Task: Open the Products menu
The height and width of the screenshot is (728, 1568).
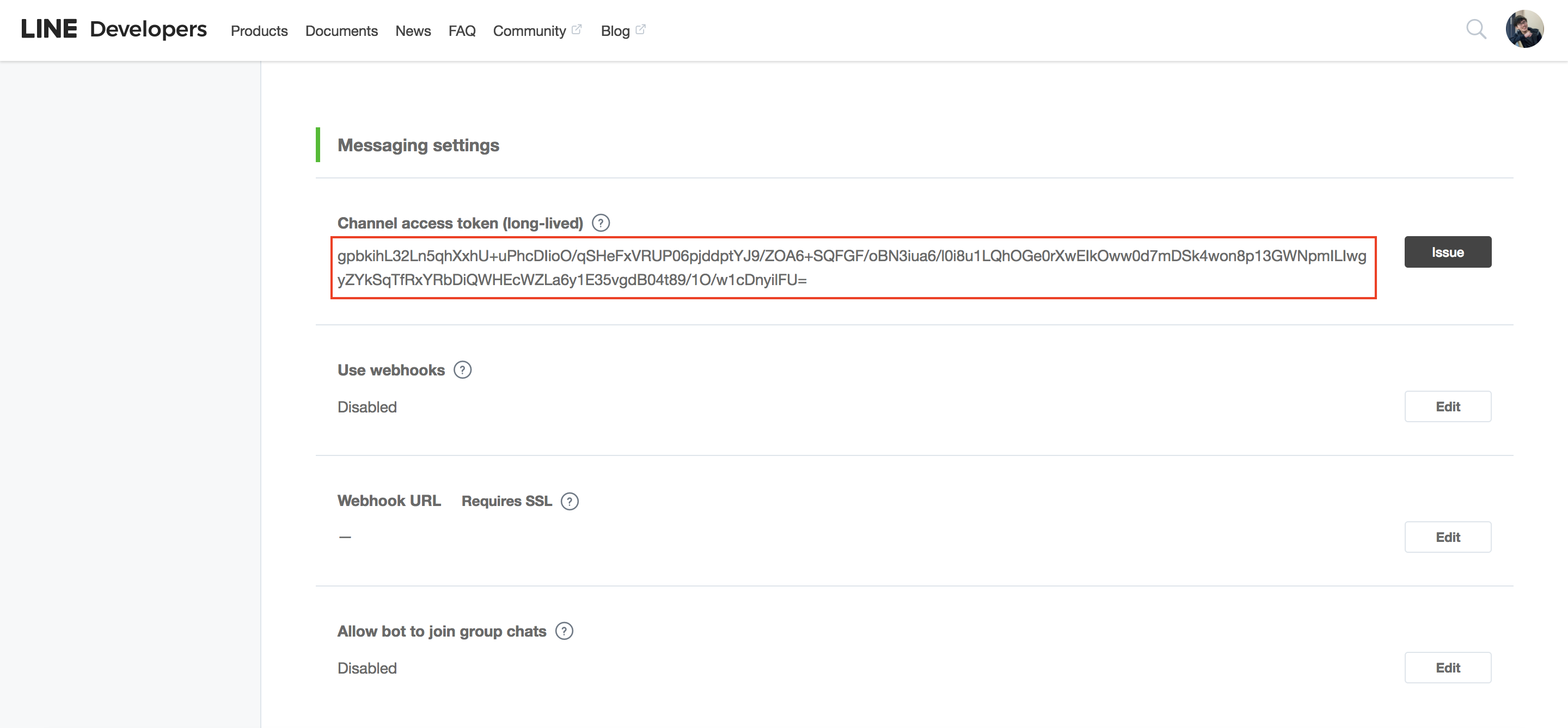Action: [259, 31]
